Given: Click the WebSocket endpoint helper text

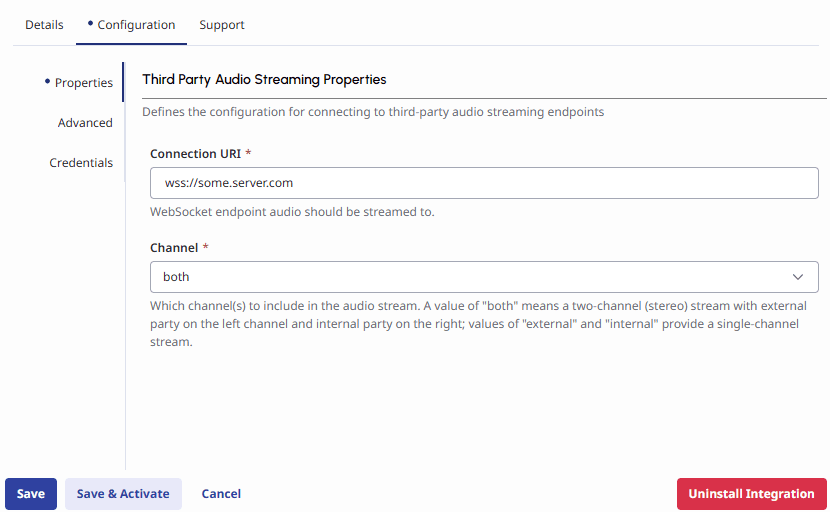Looking at the screenshot, I should click(292, 212).
